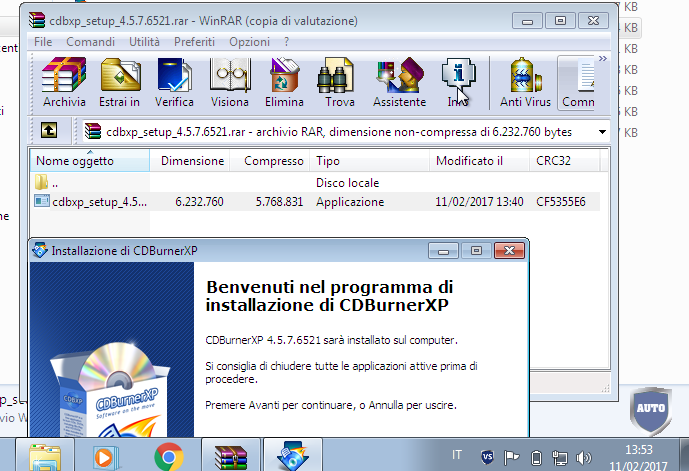Click the VS shield tray icon
This screenshot has height=471, width=689.
click(x=487, y=457)
